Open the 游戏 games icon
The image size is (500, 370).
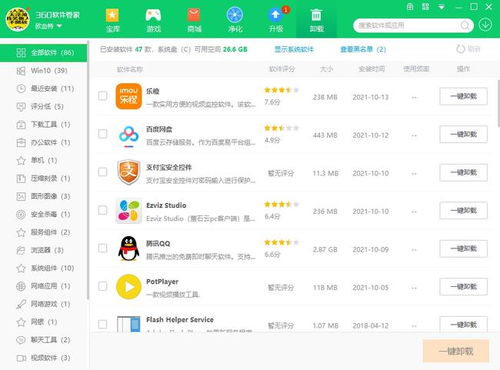point(153,15)
